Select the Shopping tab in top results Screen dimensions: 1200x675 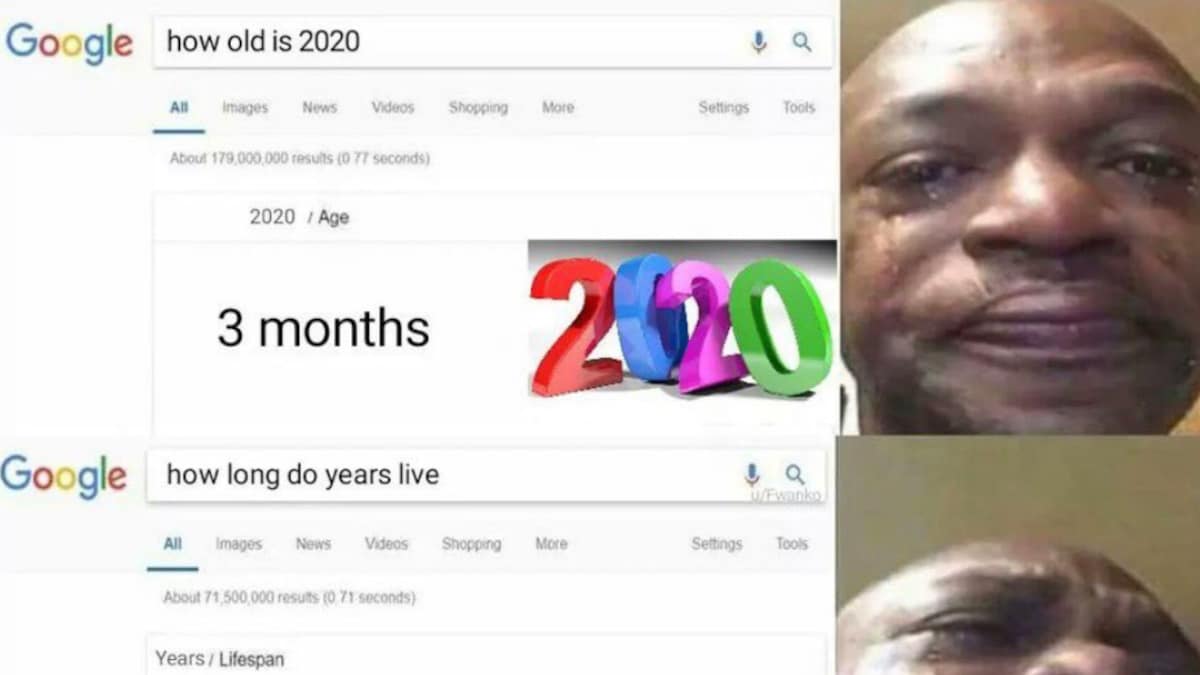478,108
